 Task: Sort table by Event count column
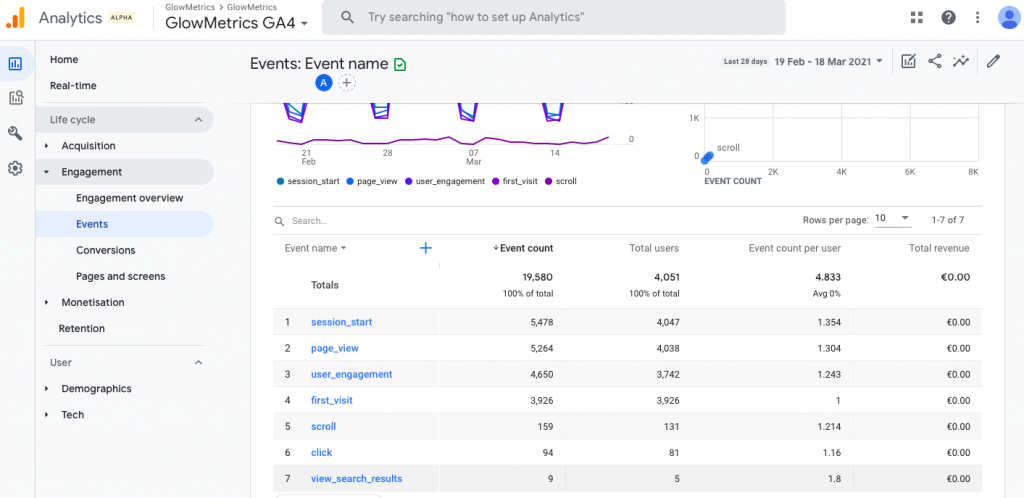tap(525, 248)
